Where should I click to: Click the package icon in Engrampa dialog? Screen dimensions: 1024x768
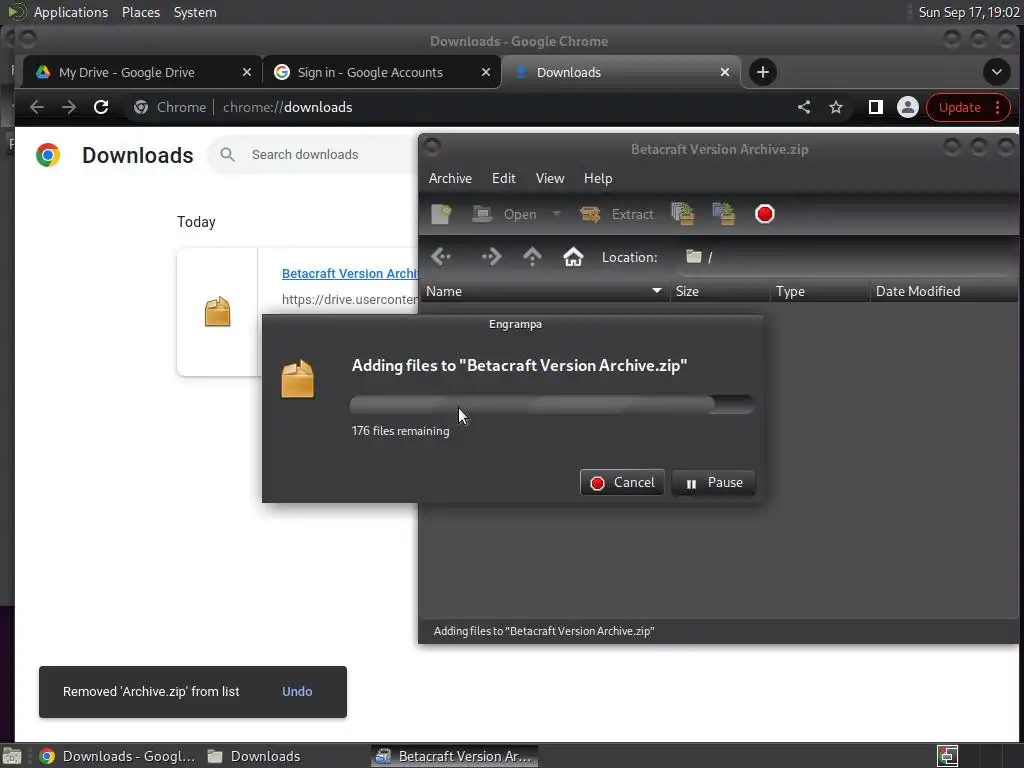(298, 379)
